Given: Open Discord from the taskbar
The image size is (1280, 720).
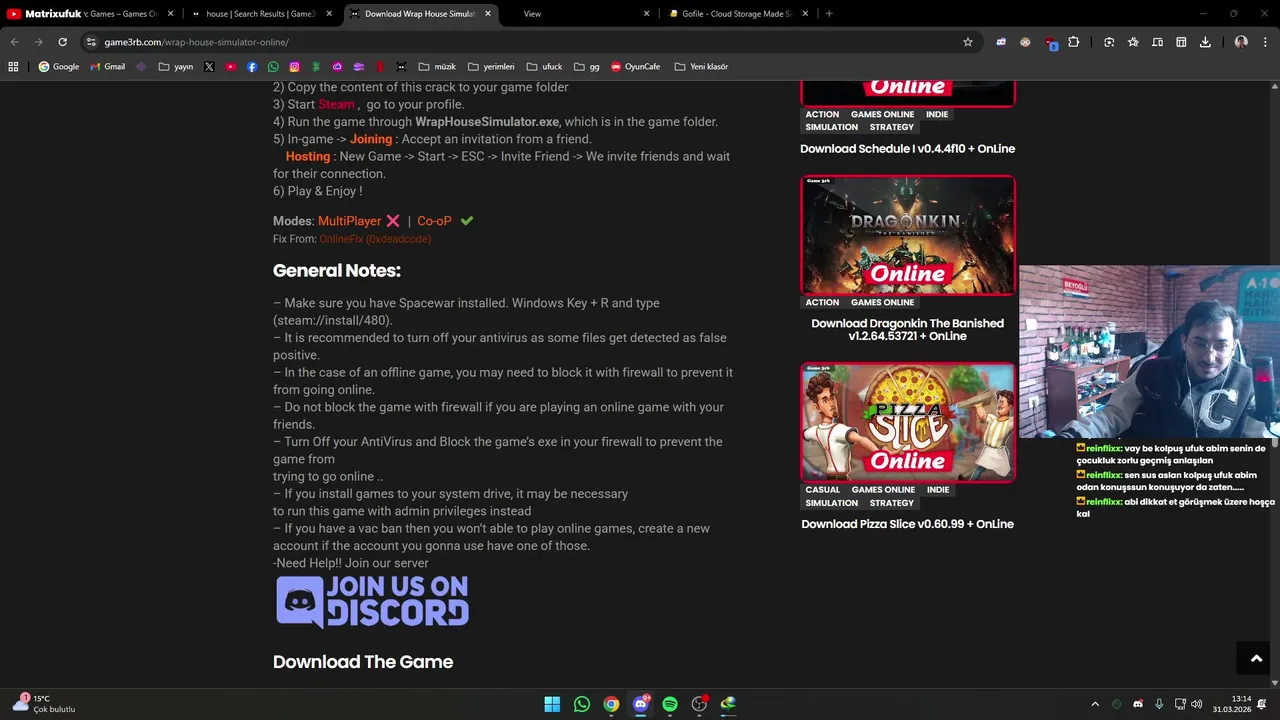Looking at the screenshot, I should coord(641,704).
